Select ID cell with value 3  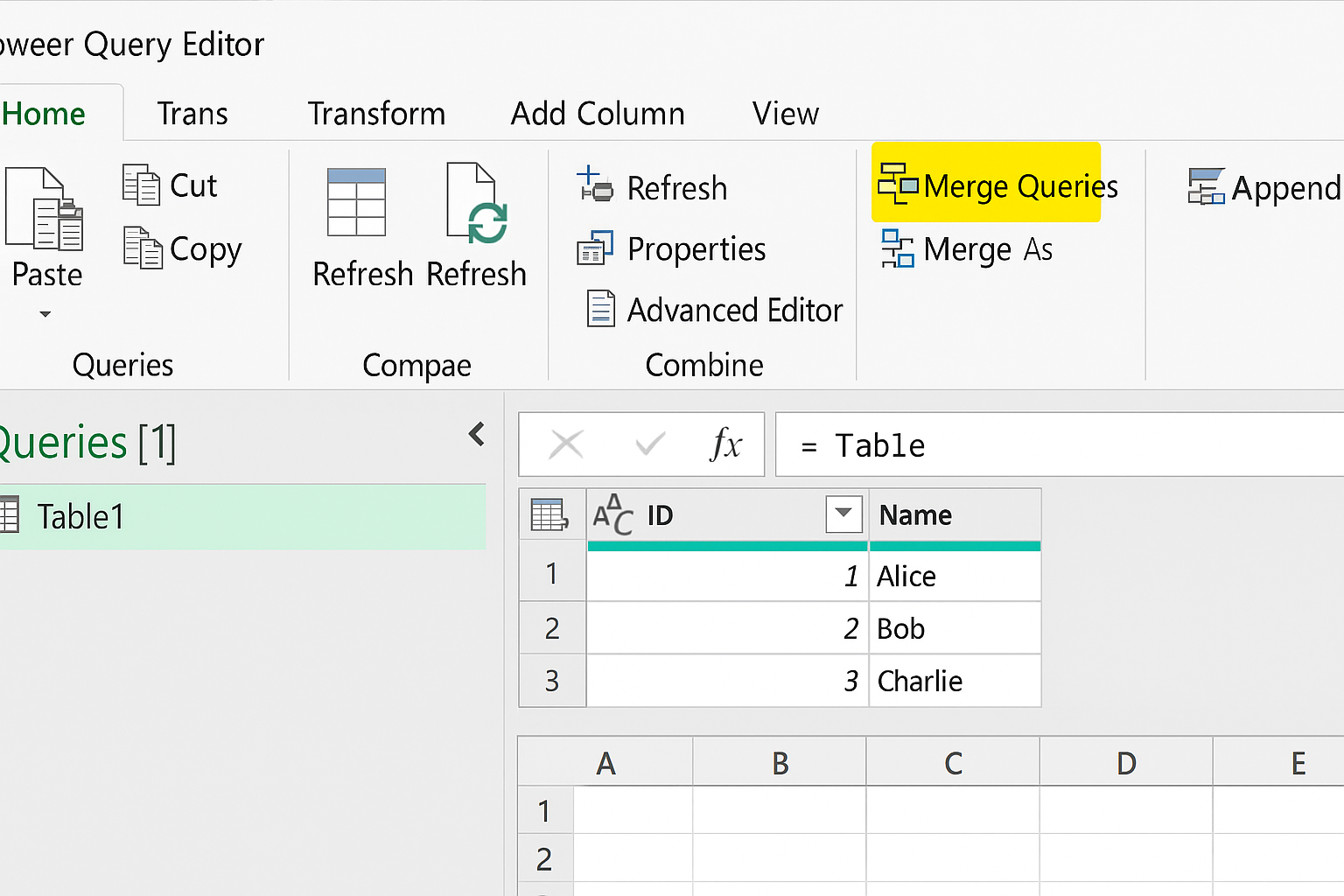727,681
